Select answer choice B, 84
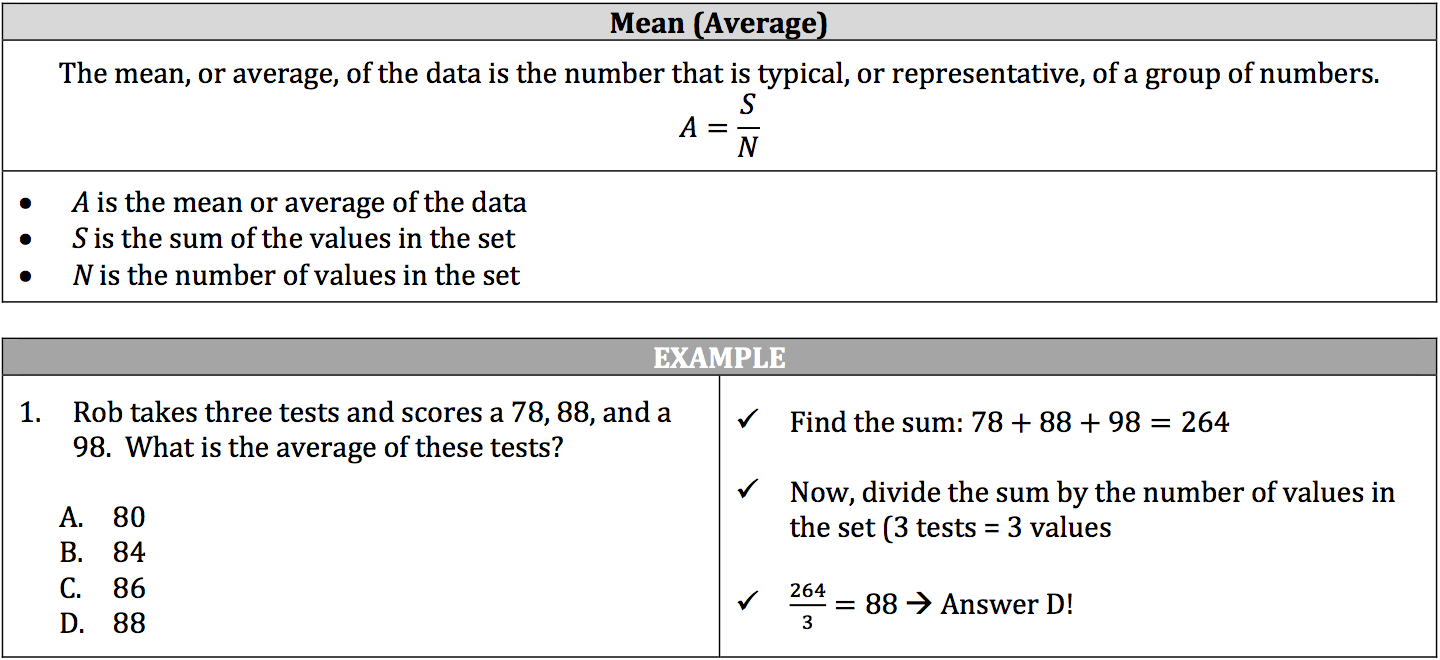This screenshot has width=1440, height=660. coord(103,552)
